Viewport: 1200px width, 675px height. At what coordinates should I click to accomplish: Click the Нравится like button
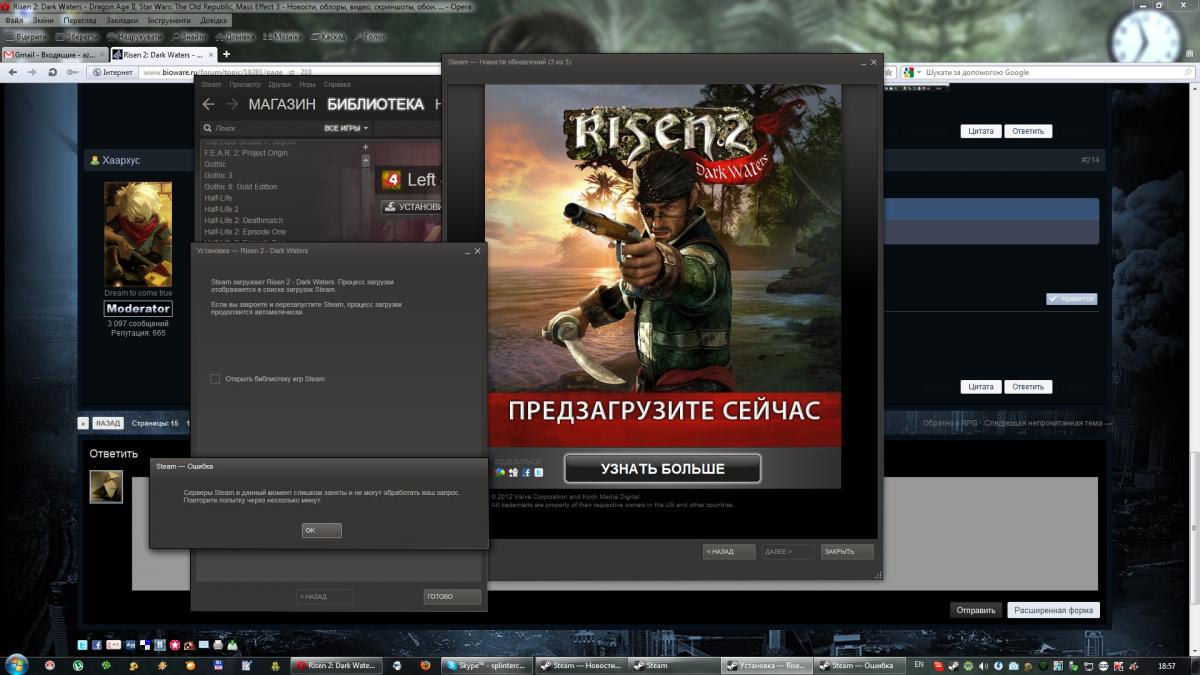click(x=1071, y=299)
